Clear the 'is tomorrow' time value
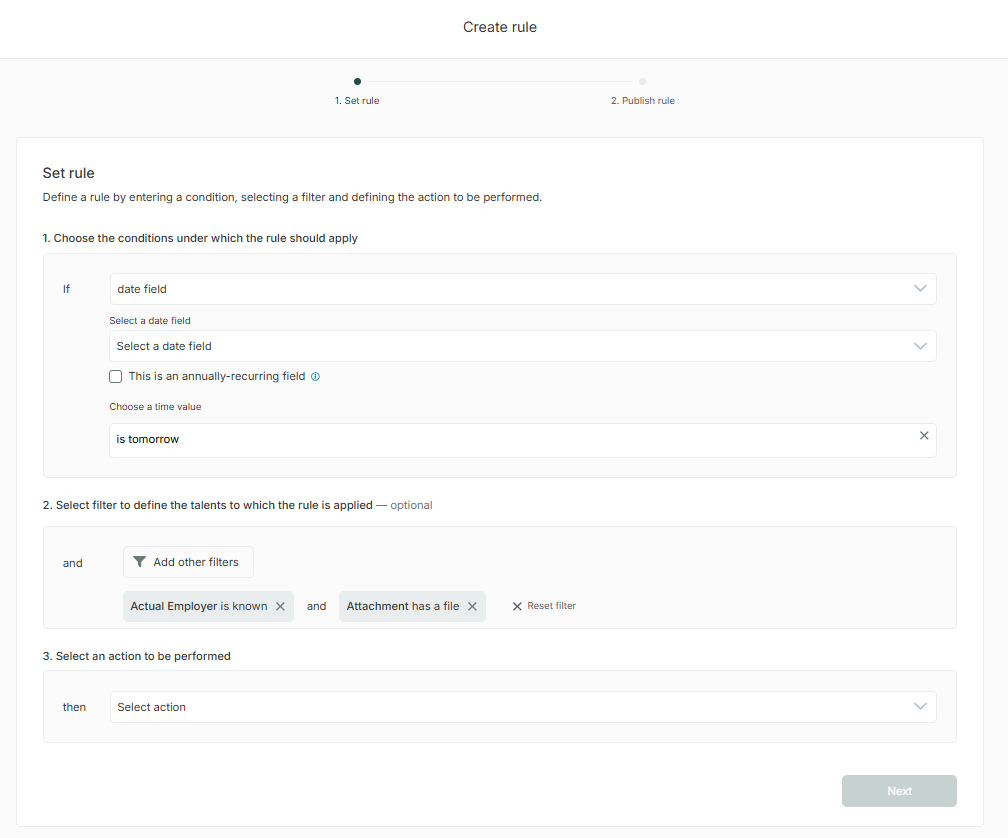This screenshot has width=1008, height=838. (924, 436)
